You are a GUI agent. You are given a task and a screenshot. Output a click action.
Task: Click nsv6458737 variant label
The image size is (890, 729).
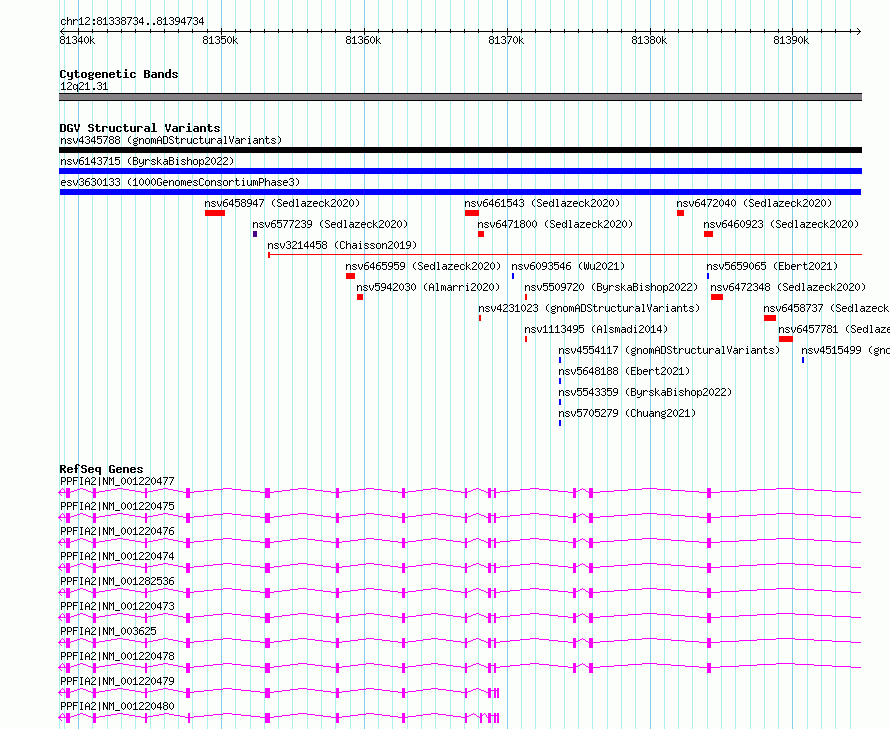[x=826, y=308]
